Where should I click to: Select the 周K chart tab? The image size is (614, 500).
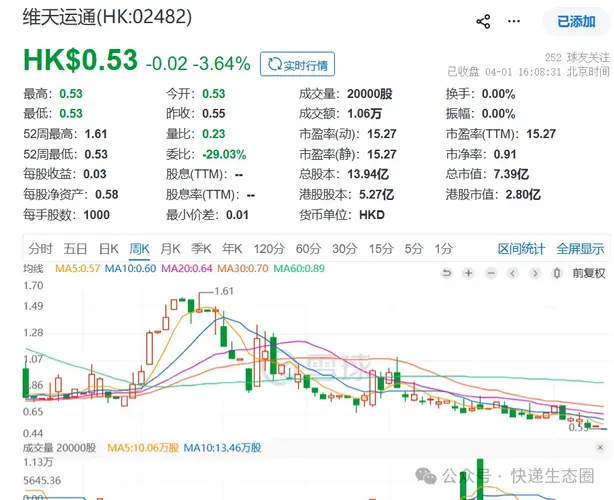139,249
